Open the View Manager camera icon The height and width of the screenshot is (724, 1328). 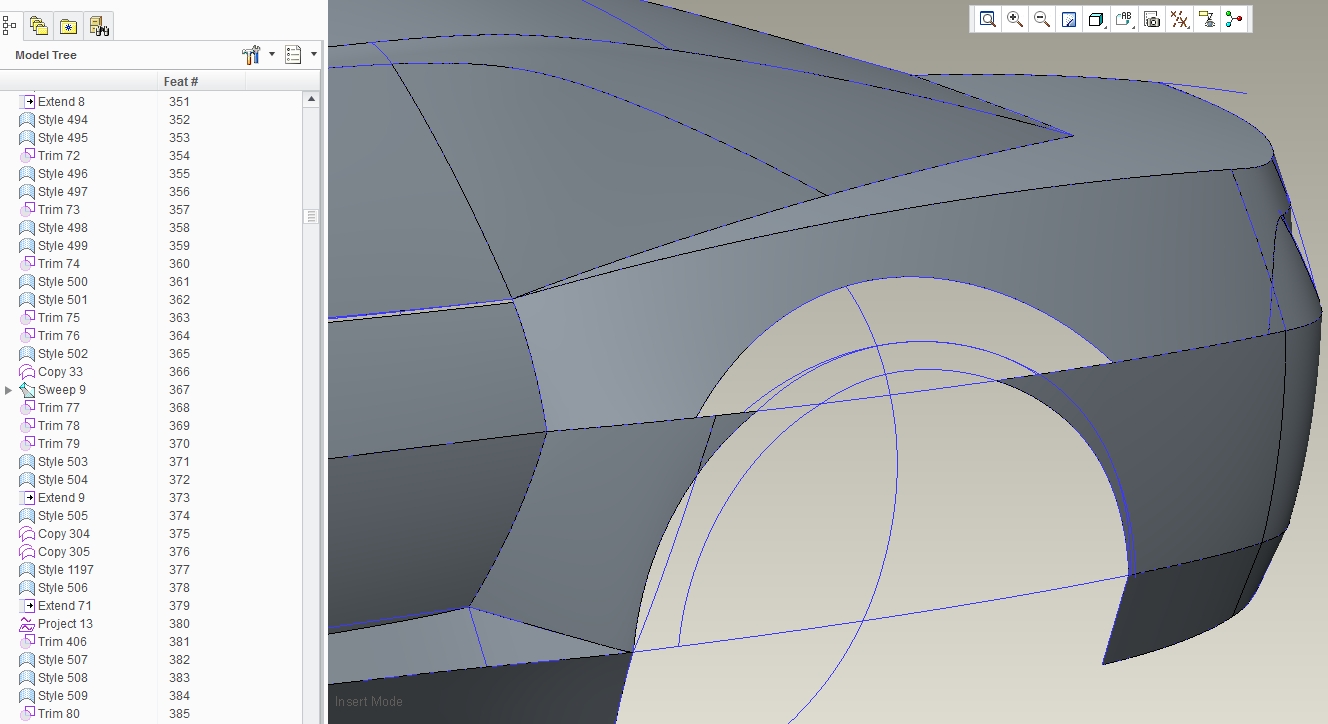[1152, 19]
